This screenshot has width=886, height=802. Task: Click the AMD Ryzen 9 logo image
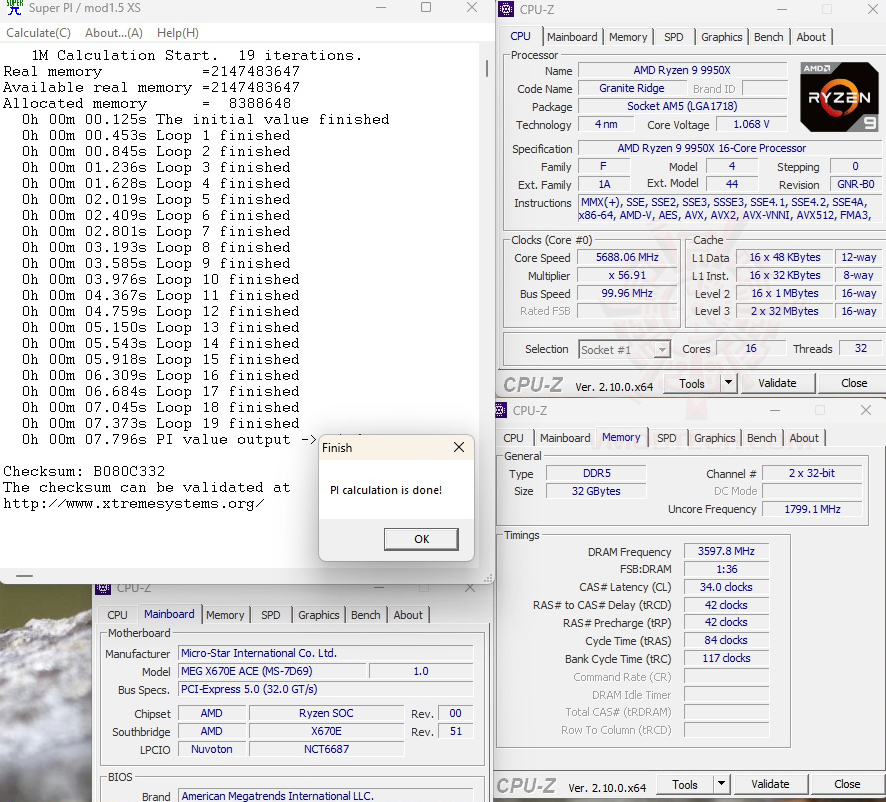click(839, 97)
